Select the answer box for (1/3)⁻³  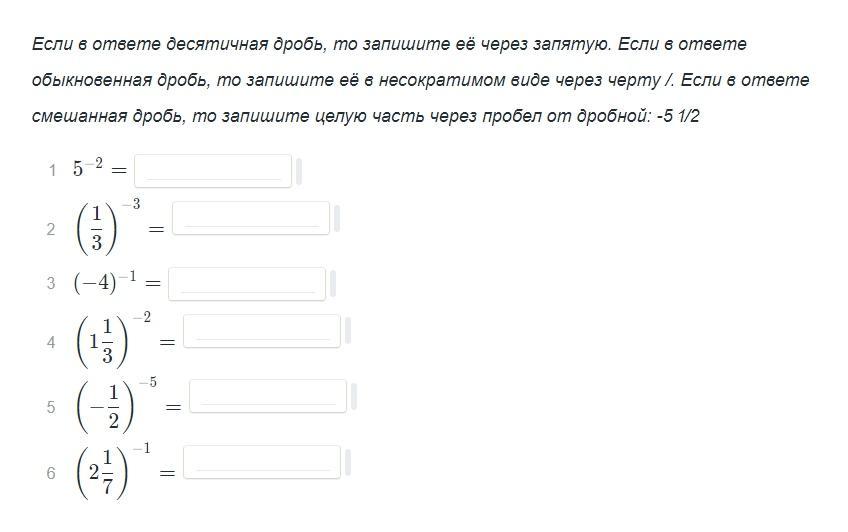pos(251,218)
